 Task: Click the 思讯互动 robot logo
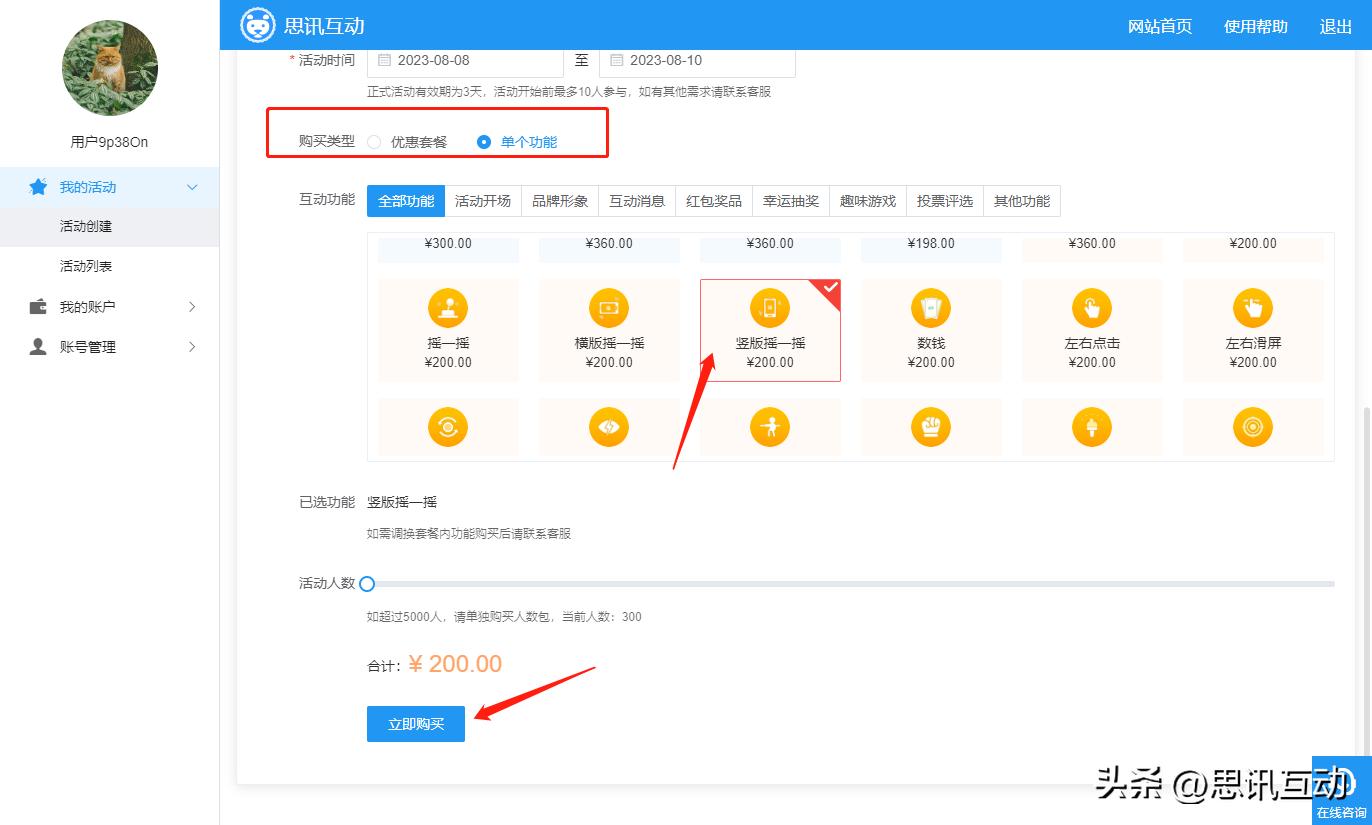(259, 24)
